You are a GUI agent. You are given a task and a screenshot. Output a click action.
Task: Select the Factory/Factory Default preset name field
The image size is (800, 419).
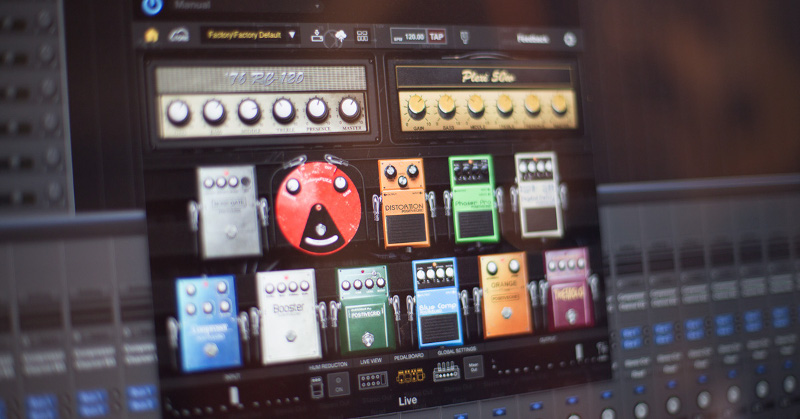pos(244,35)
